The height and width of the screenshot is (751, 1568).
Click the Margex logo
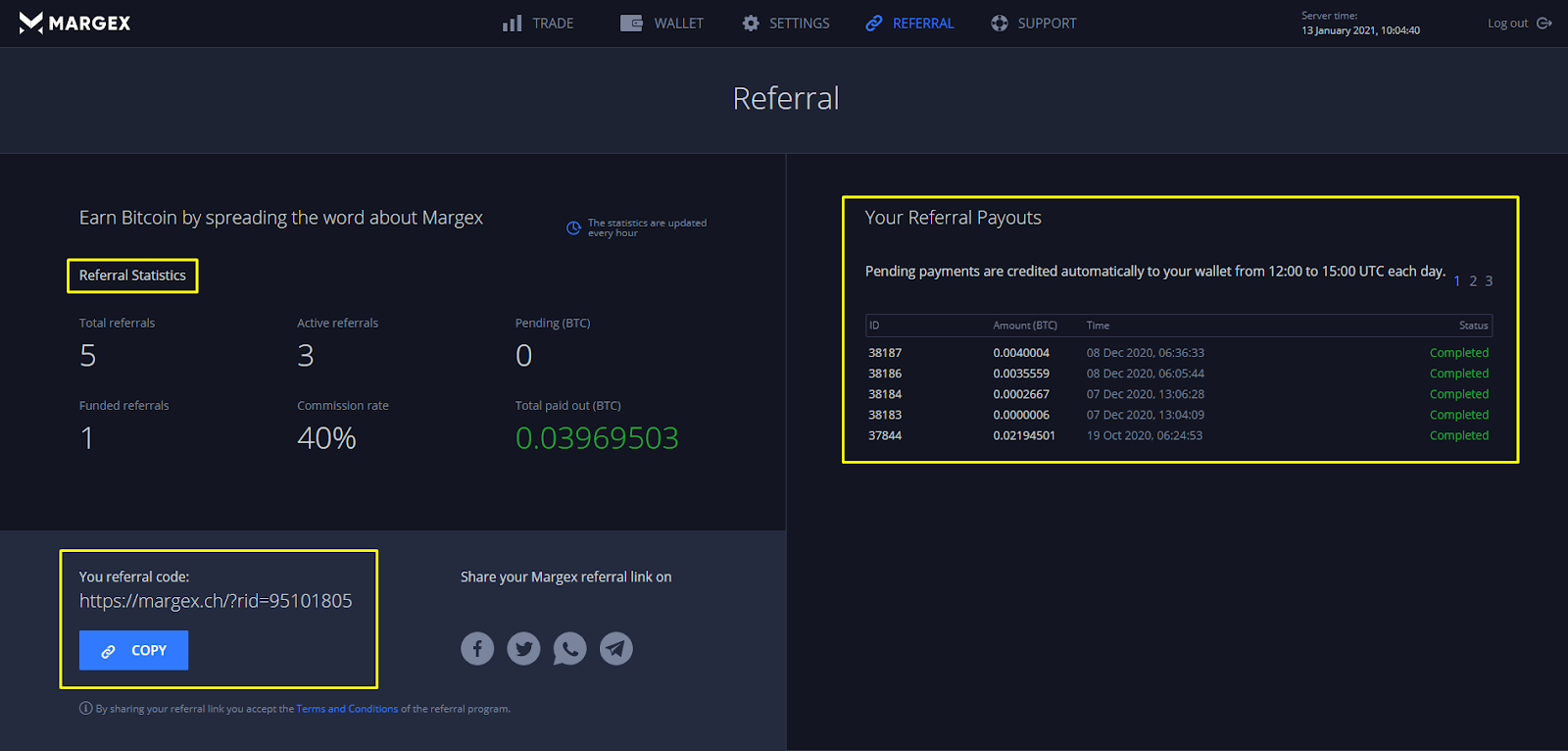(74, 23)
